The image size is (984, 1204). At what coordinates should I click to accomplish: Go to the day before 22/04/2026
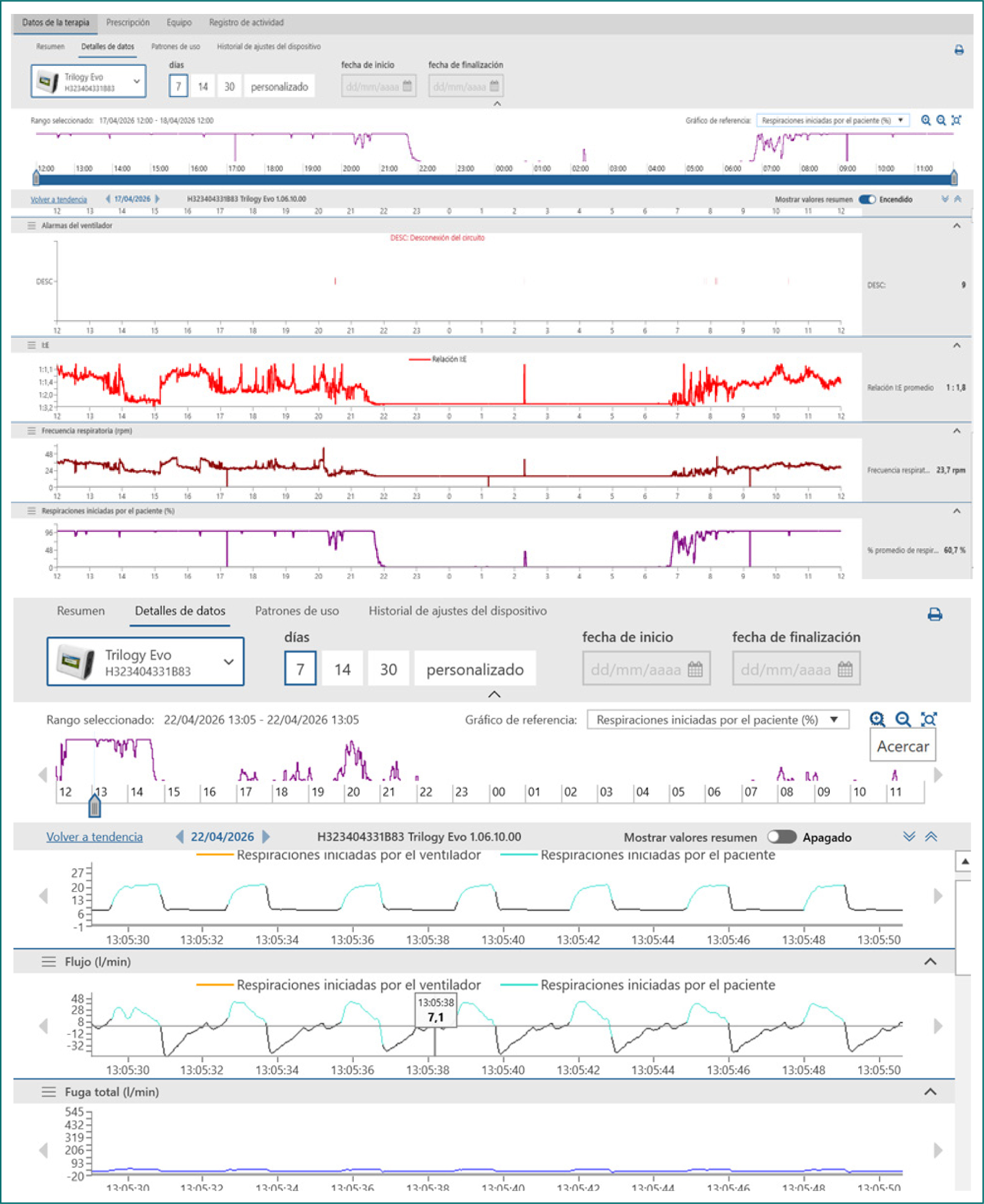click(x=180, y=836)
